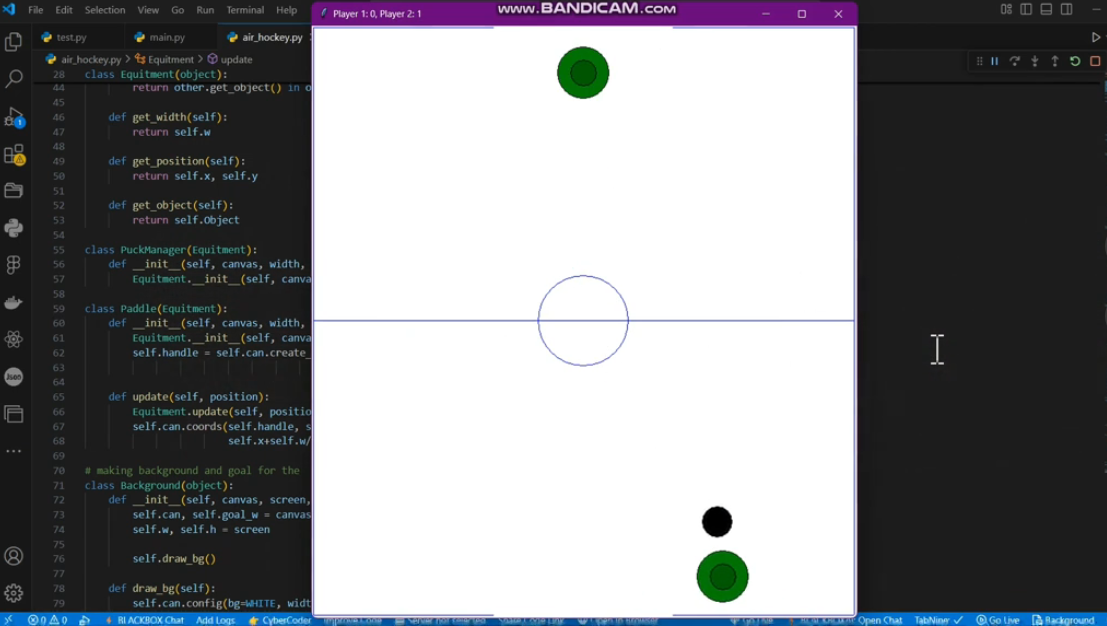This screenshot has width=1107, height=626.
Task: Expand the Equitment breadcrumb dropdown
Action: pos(170,60)
